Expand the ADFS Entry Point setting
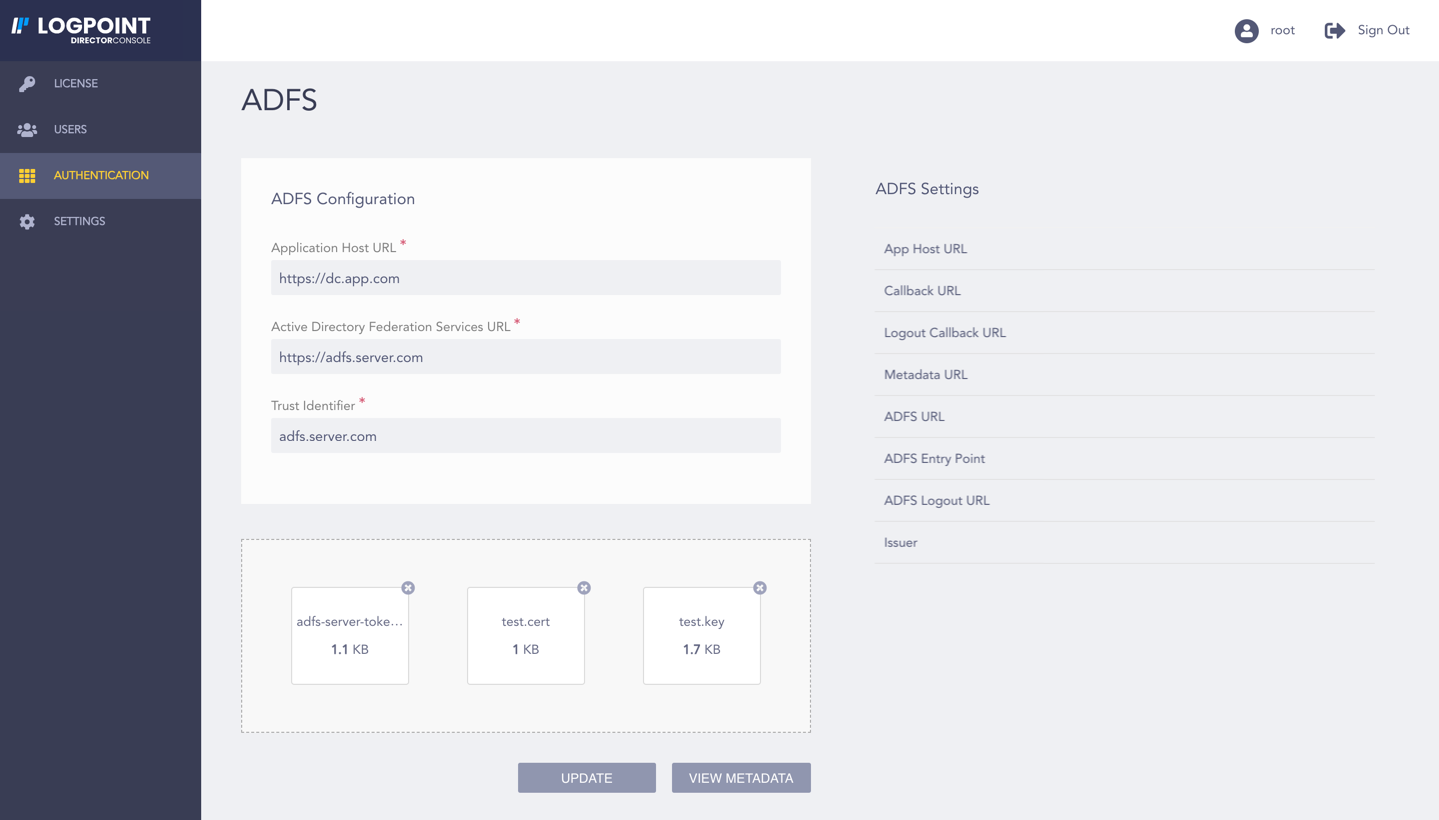The width and height of the screenshot is (1439, 820). pos(1124,458)
